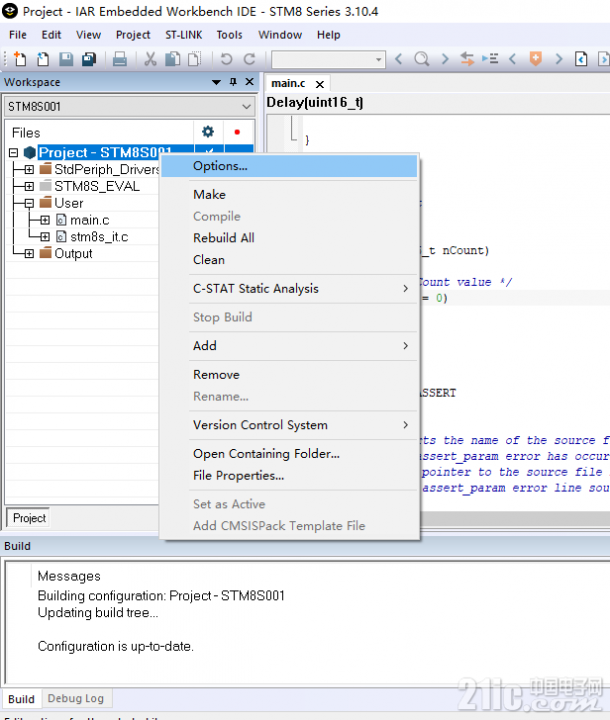
Task: Pin the Workspace panel
Action: click(x=233, y=82)
